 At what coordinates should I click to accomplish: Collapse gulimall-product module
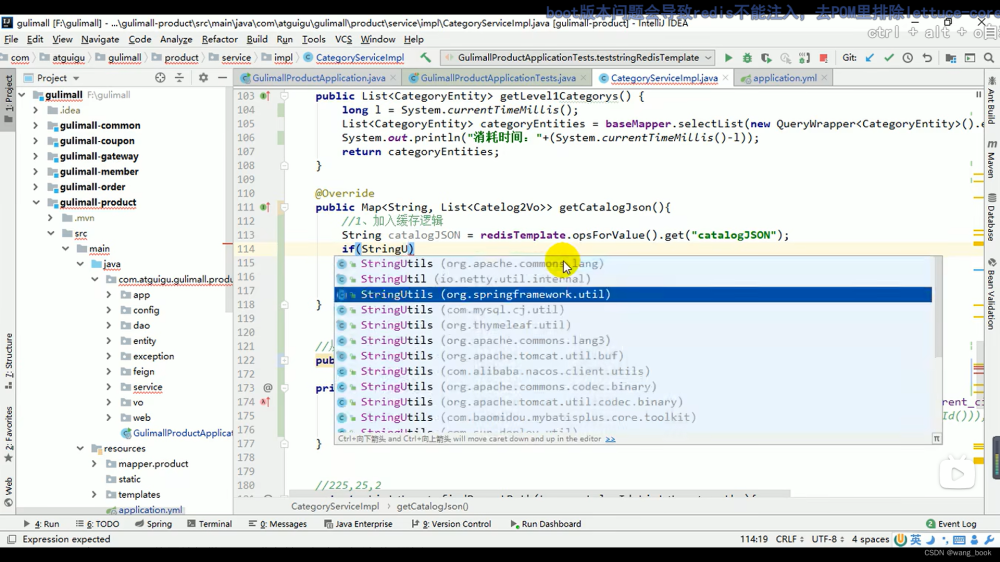[x=36, y=202]
